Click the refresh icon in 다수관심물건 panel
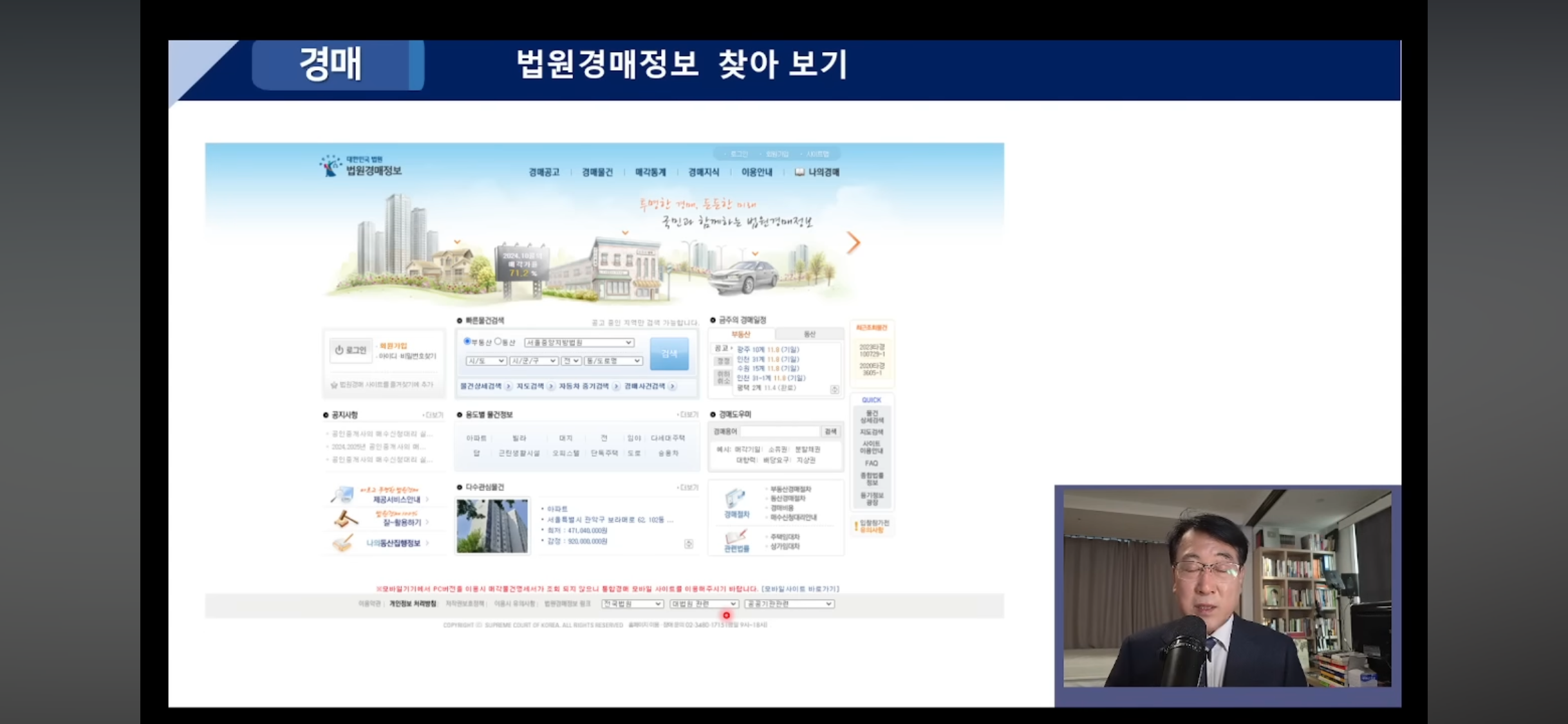Image resolution: width=1568 pixels, height=724 pixels. (689, 544)
